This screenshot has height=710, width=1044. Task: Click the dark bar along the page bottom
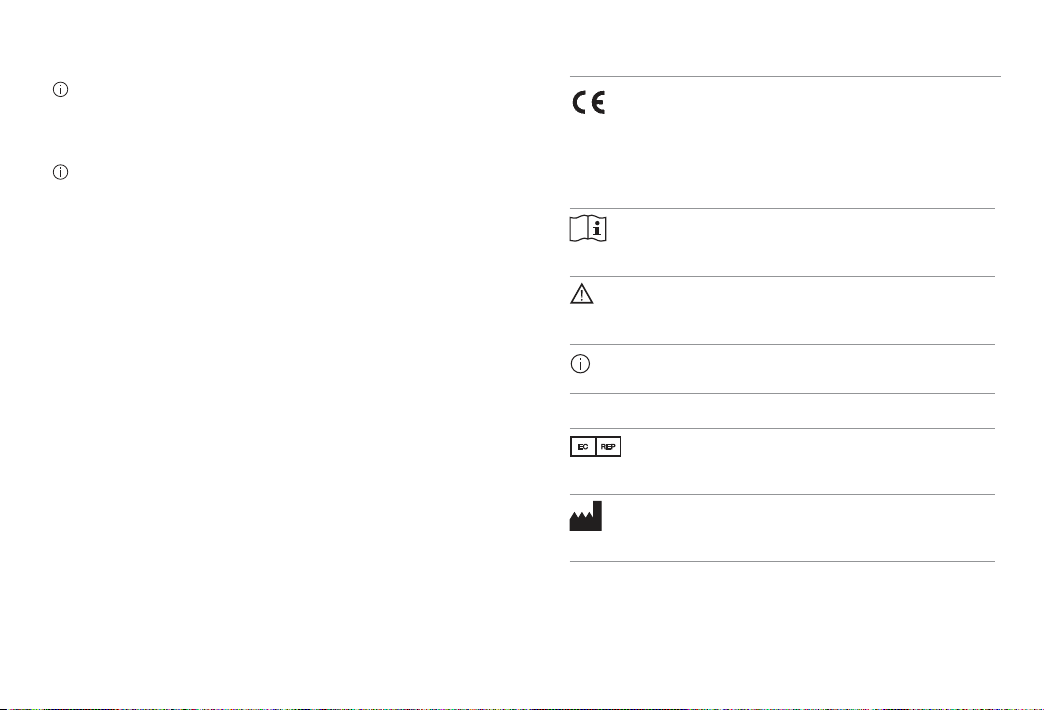[522, 709]
